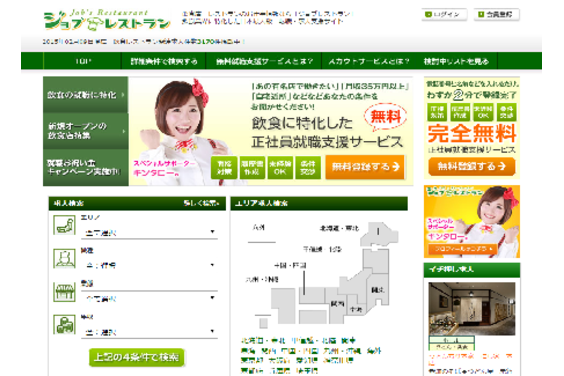564x376 pixels.
Task: Open the job type dropdown
Action: coord(149,265)
